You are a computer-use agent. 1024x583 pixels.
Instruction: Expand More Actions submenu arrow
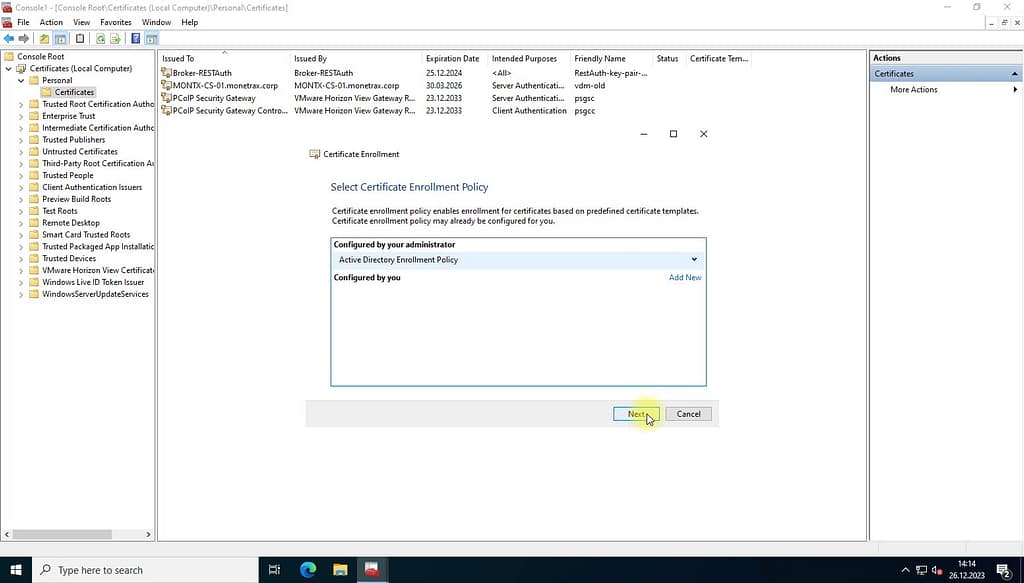point(1014,90)
